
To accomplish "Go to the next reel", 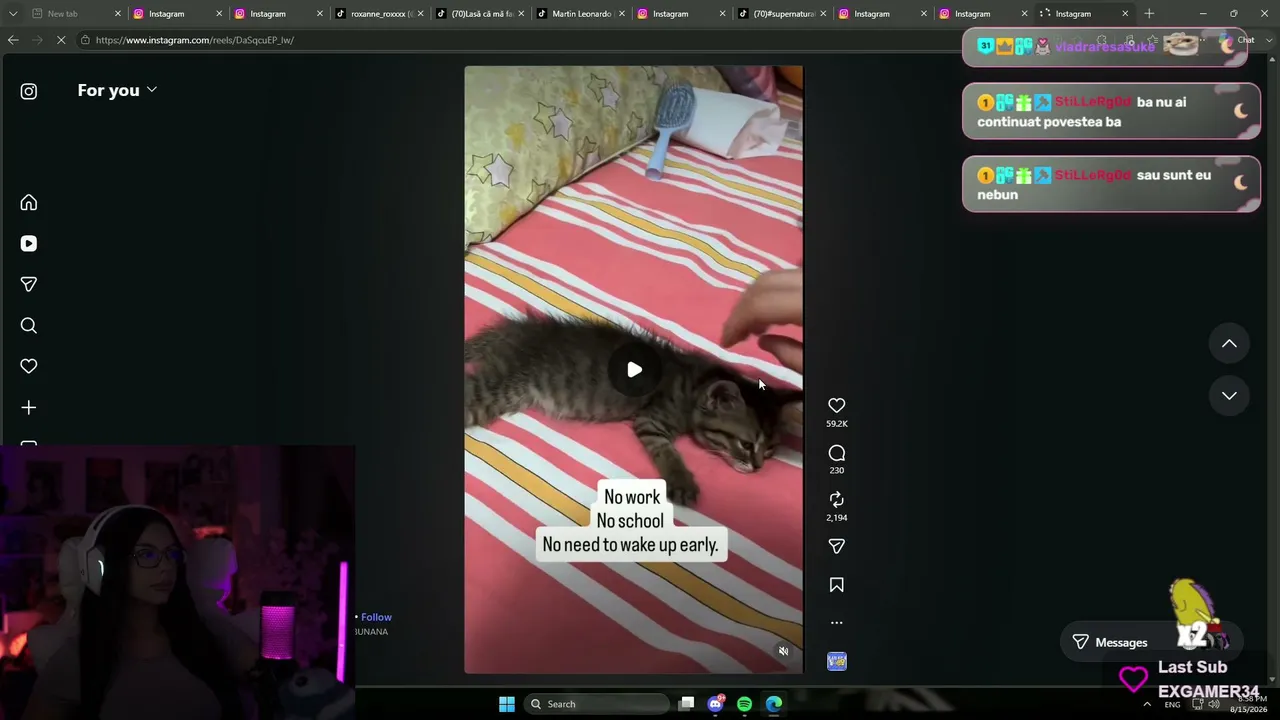I will click(x=1229, y=396).
